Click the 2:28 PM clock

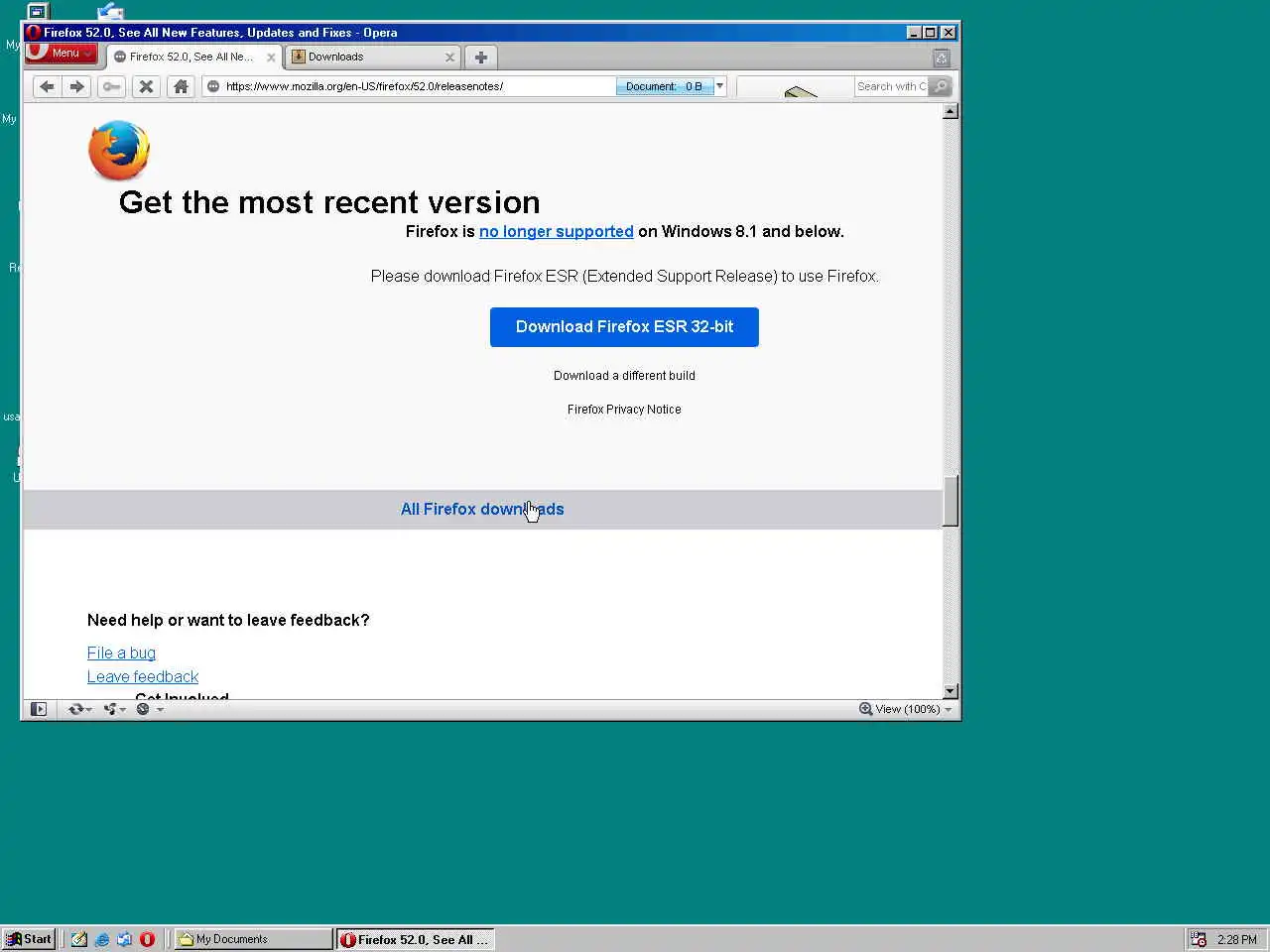tap(1237, 939)
